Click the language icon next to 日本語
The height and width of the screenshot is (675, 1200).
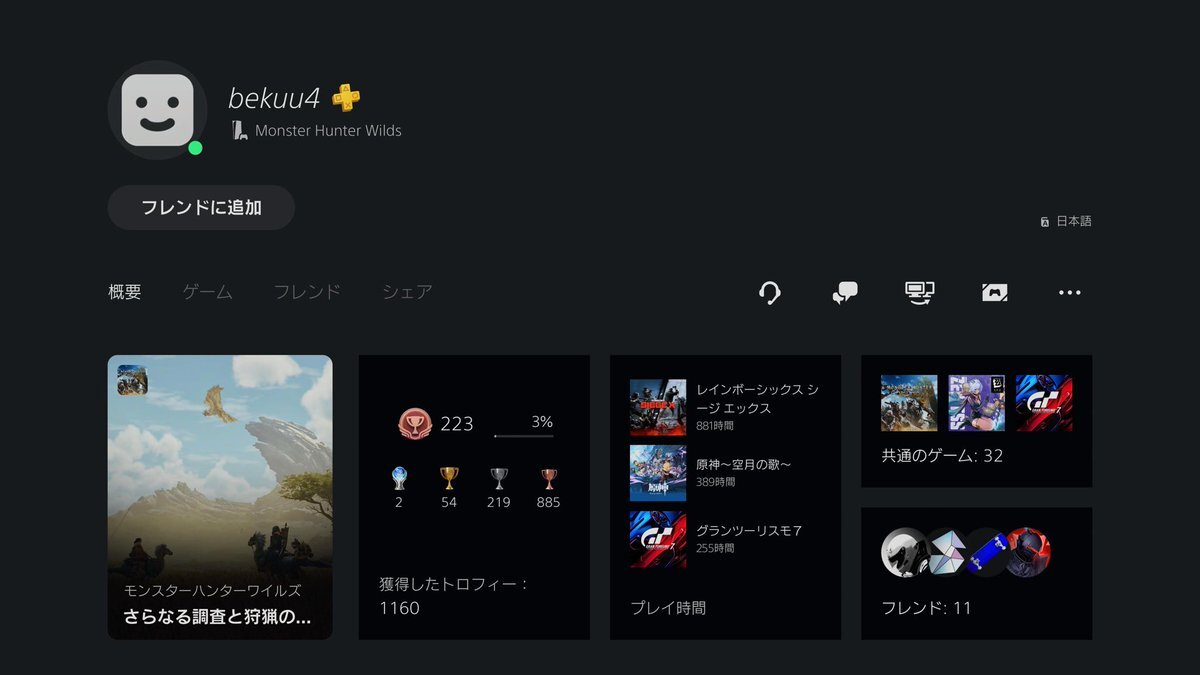(x=1045, y=221)
